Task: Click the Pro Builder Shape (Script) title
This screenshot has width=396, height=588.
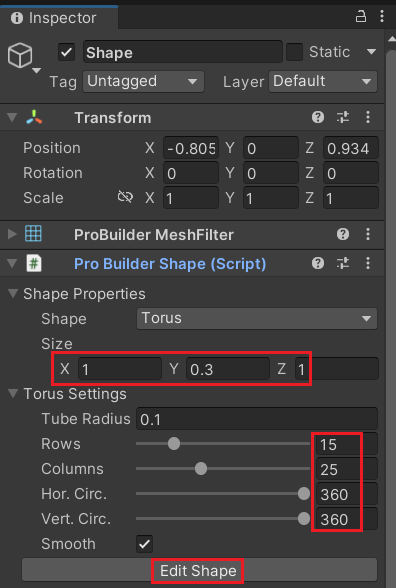Action: coord(170,264)
